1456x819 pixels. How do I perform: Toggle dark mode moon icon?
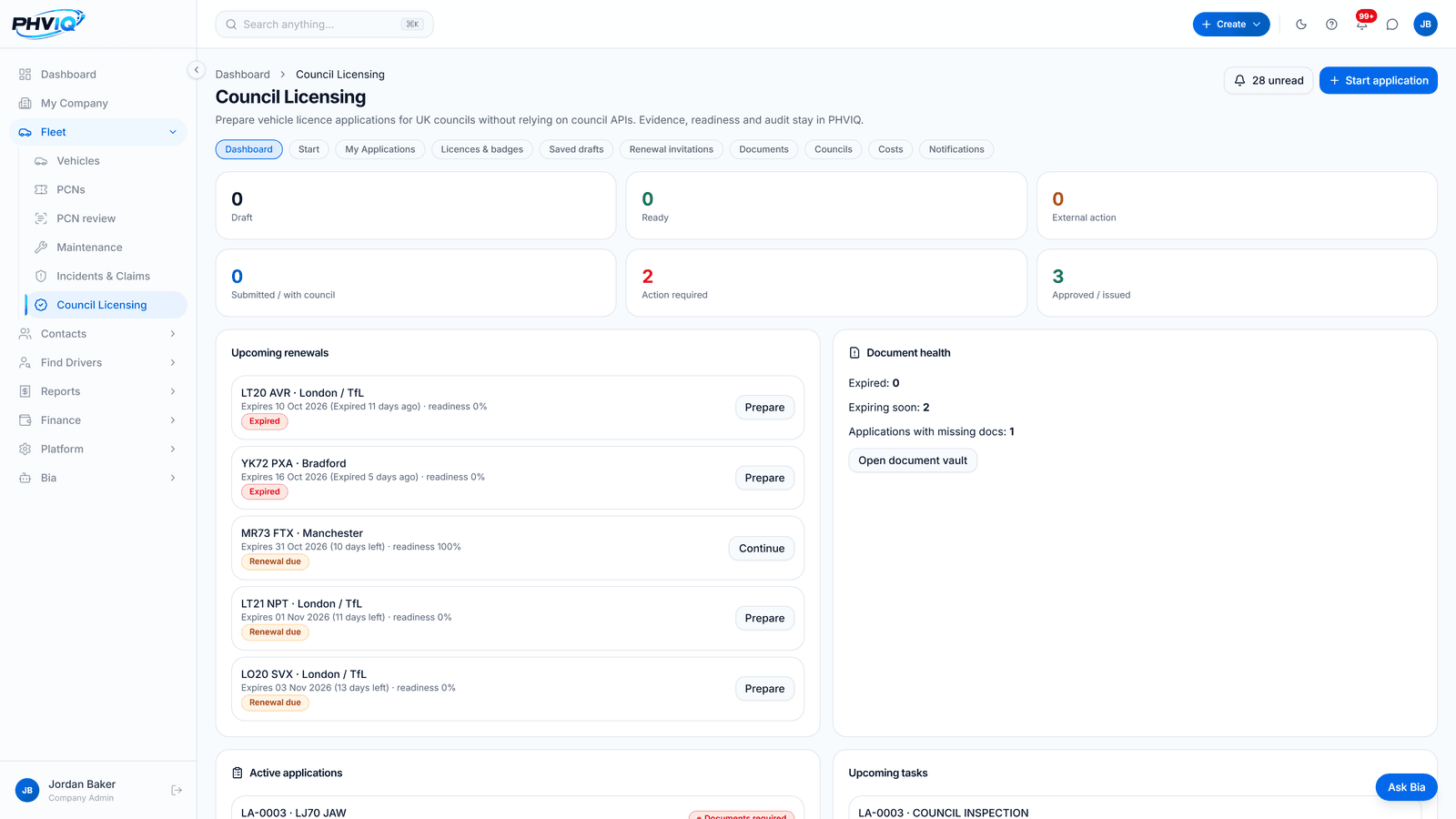(1301, 25)
